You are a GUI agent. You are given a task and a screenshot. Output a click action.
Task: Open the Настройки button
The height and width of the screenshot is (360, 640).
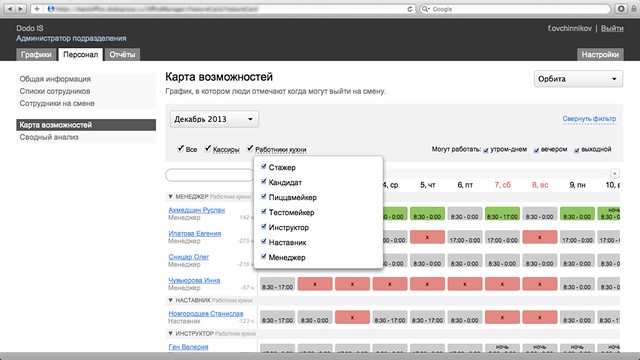coord(600,55)
